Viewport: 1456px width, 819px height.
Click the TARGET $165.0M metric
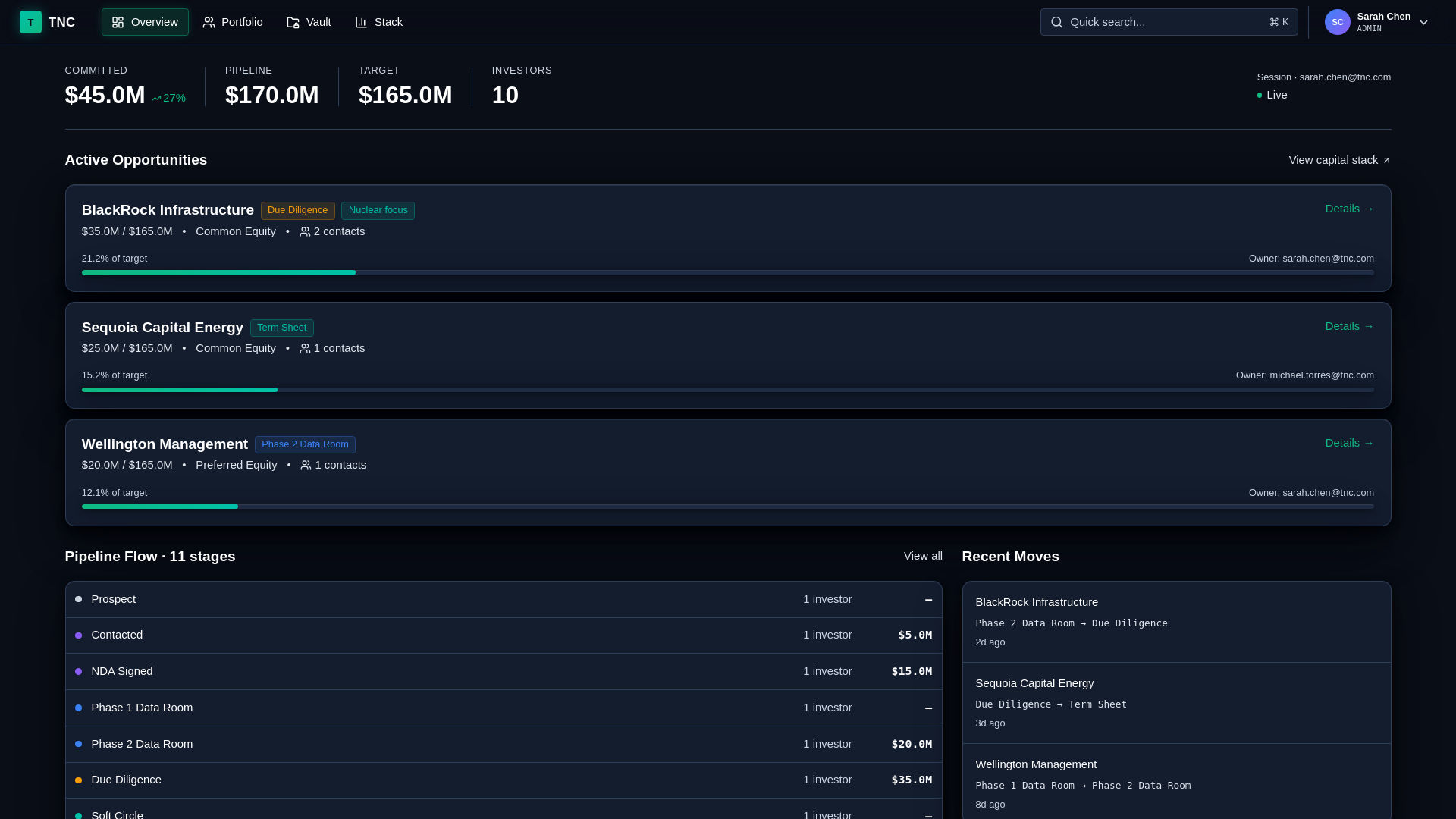pos(405,87)
